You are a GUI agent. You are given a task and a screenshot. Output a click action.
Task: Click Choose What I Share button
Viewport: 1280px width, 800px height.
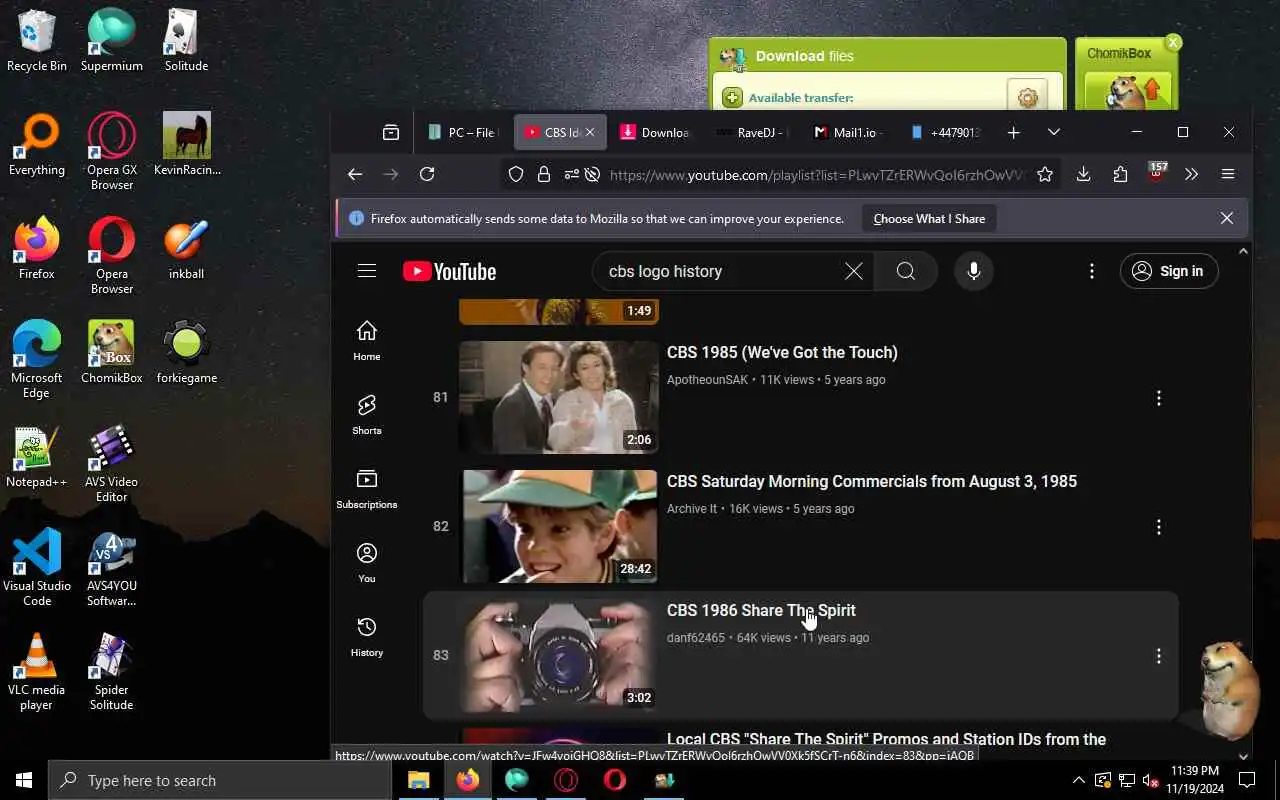(929, 218)
